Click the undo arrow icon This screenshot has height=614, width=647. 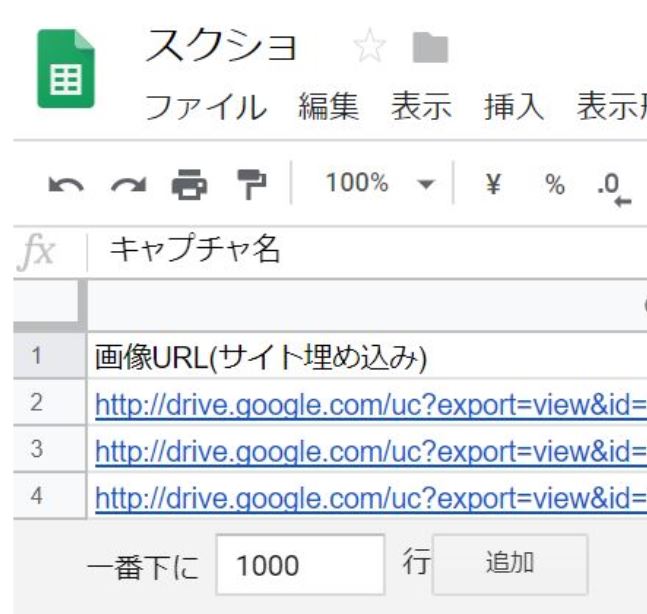[66, 184]
